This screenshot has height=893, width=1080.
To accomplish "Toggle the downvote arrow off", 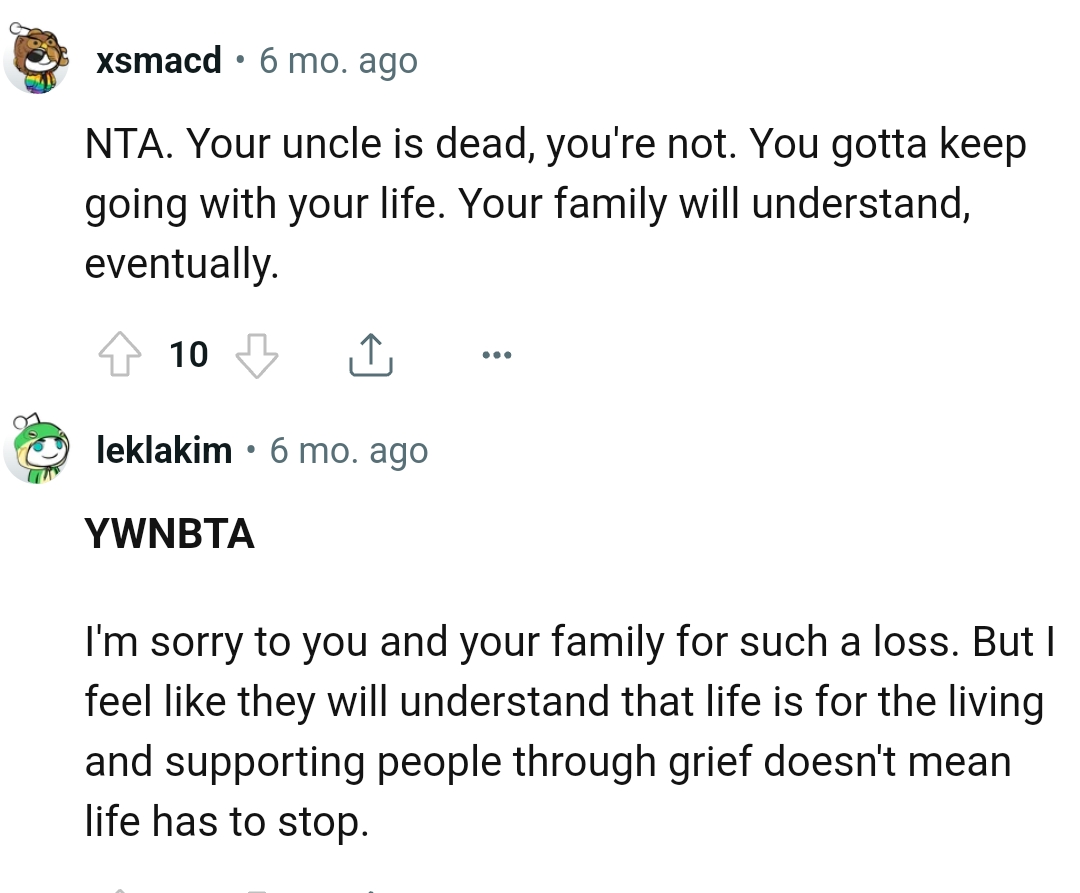I will (x=256, y=354).
